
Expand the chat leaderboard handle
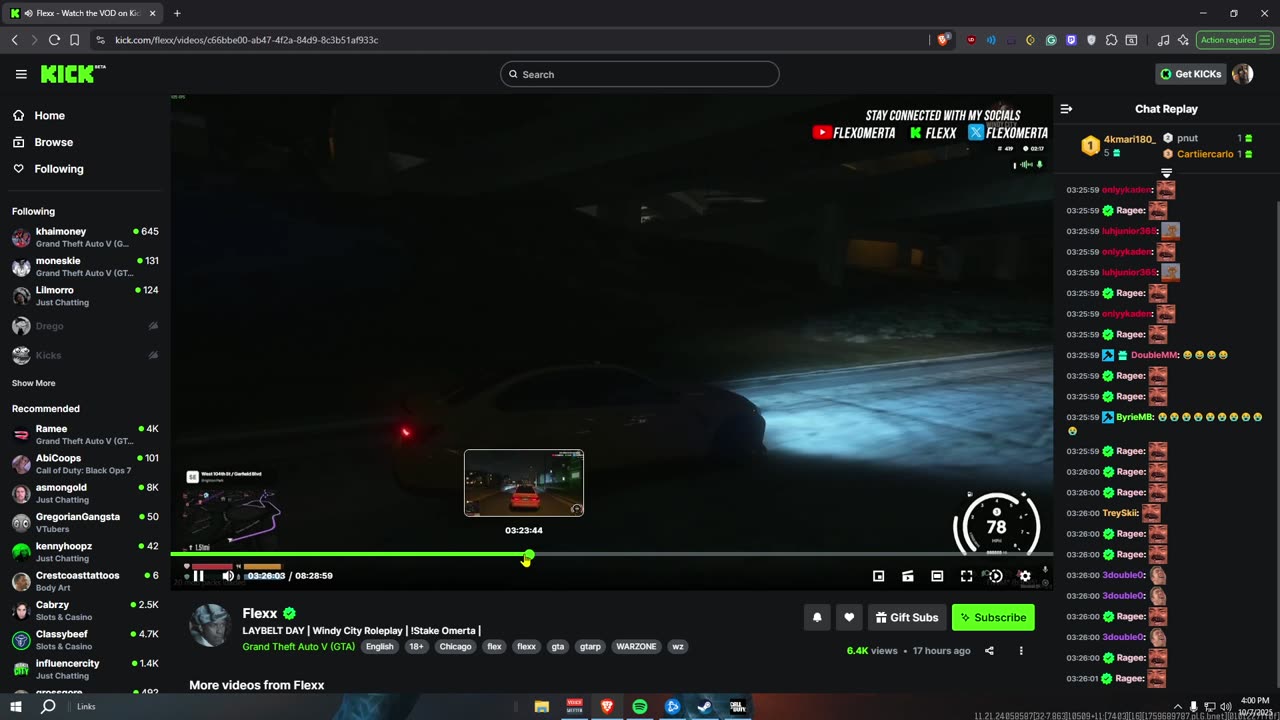click(1166, 173)
